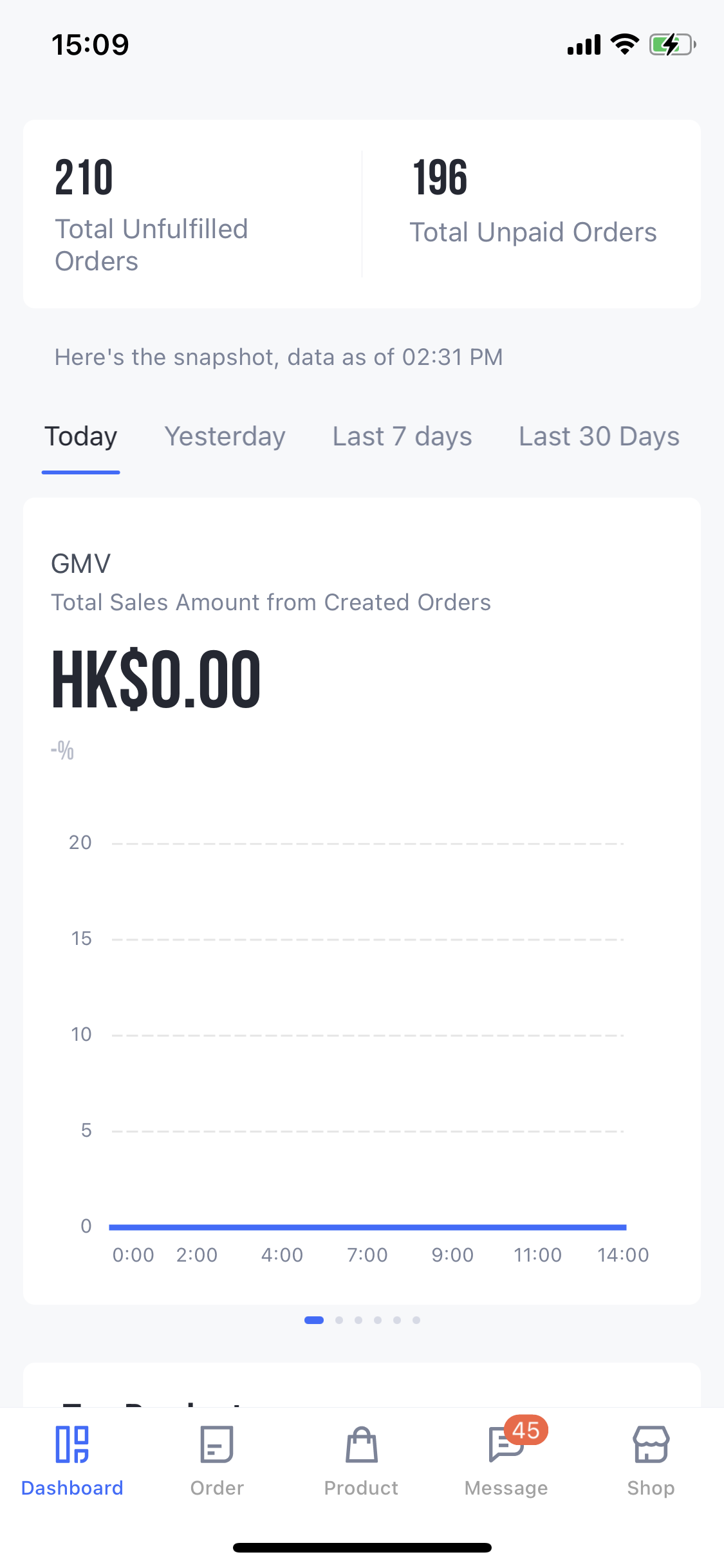Open the Order tab icon
The width and height of the screenshot is (724, 1568).
pyautogui.click(x=217, y=1444)
